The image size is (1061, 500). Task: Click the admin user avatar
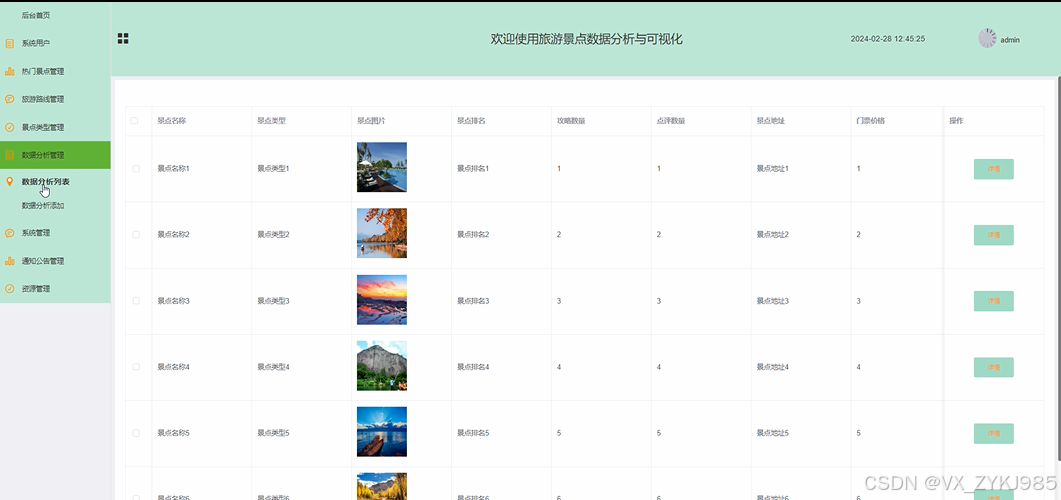987,39
